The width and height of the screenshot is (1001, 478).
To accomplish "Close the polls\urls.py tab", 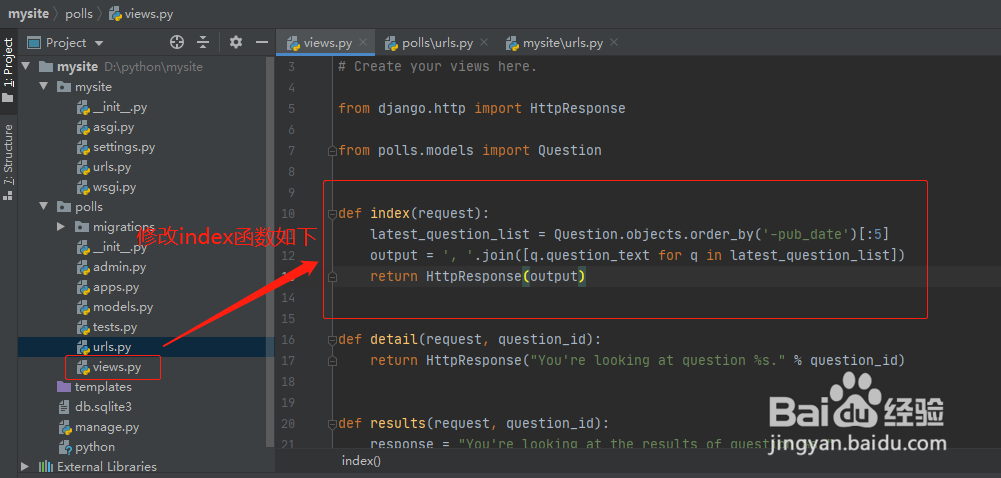I will click(483, 43).
